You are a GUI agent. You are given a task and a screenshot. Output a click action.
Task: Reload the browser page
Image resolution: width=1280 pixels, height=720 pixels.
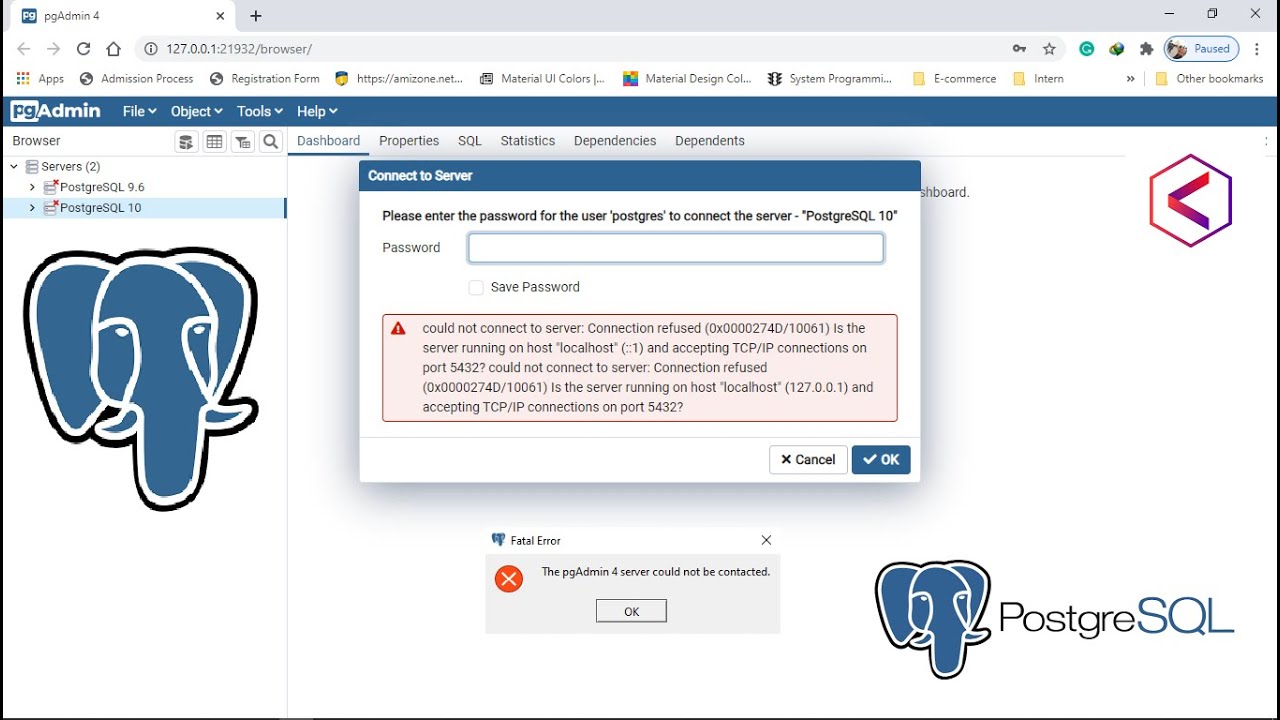tap(84, 48)
